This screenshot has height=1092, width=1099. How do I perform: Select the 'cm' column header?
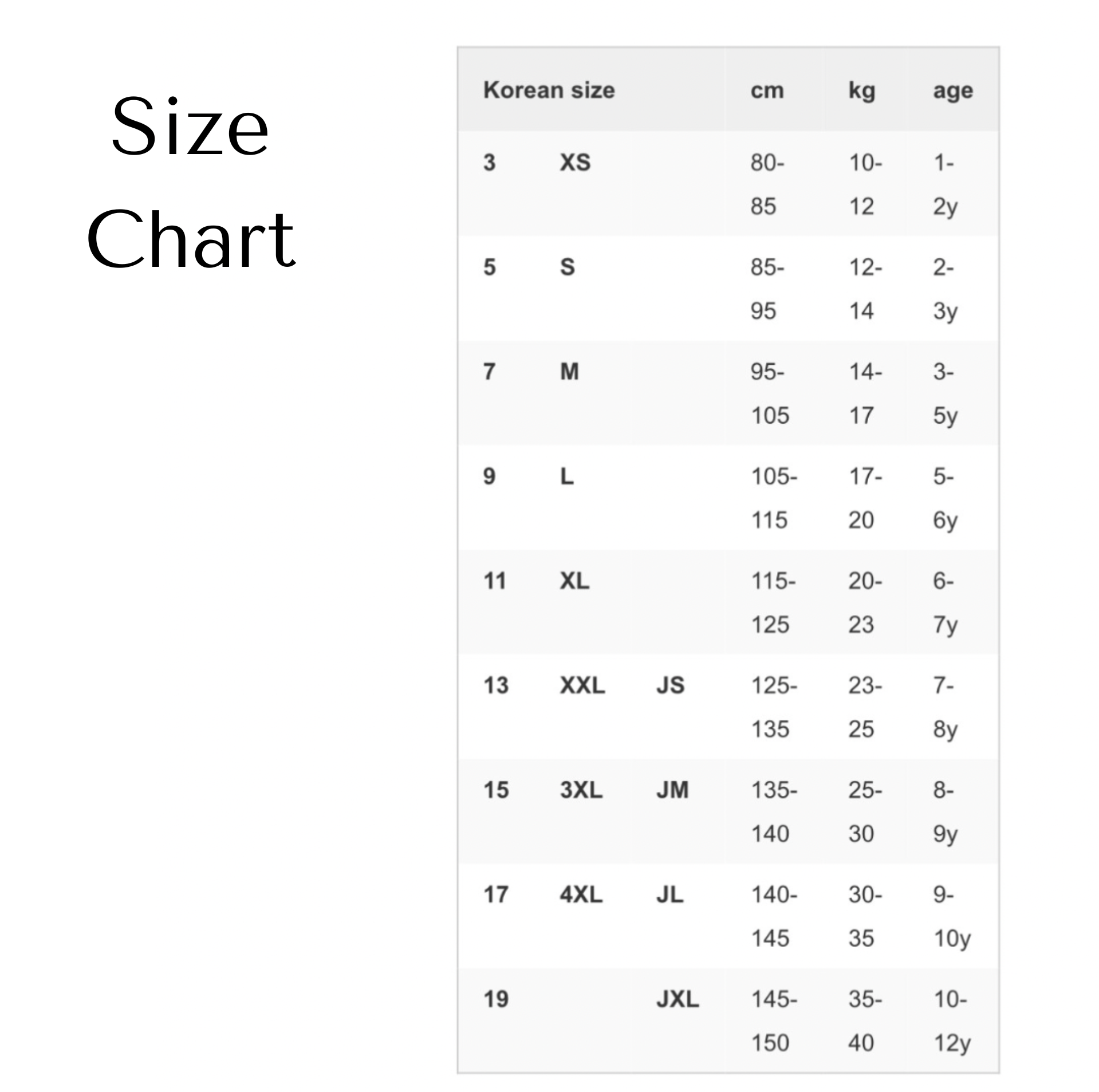(767, 90)
